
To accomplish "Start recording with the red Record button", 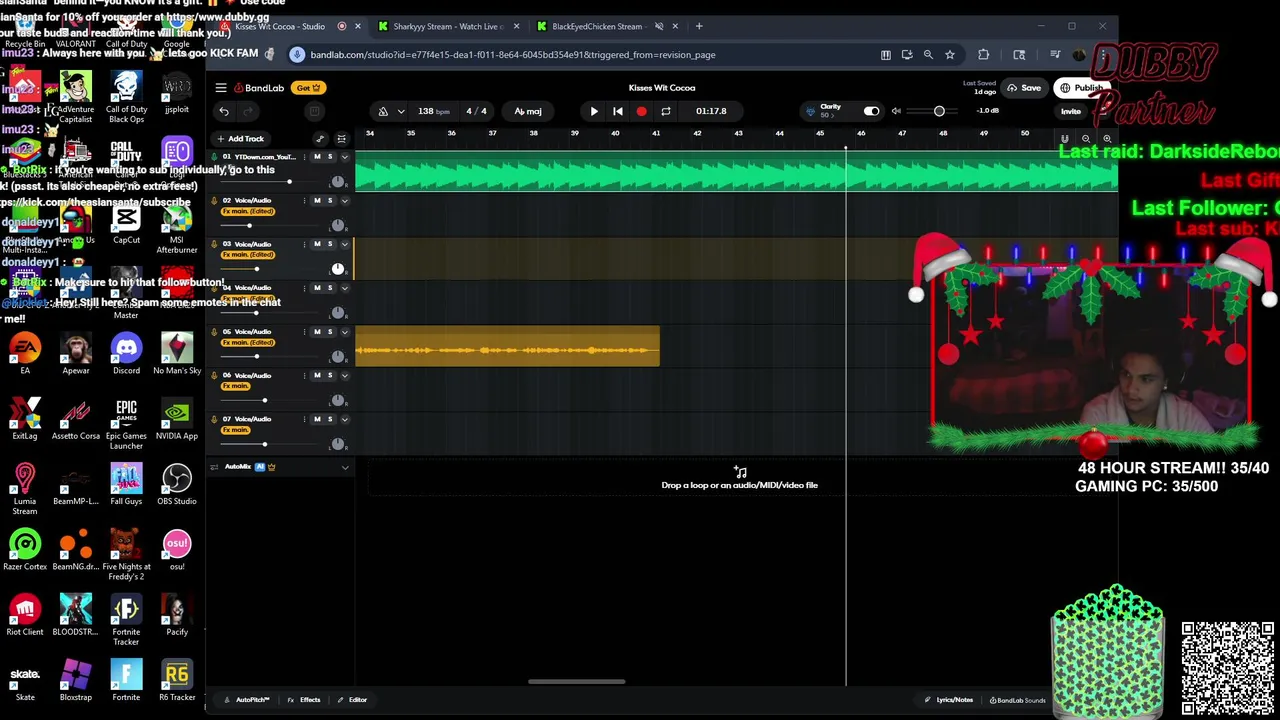I will [x=641, y=111].
